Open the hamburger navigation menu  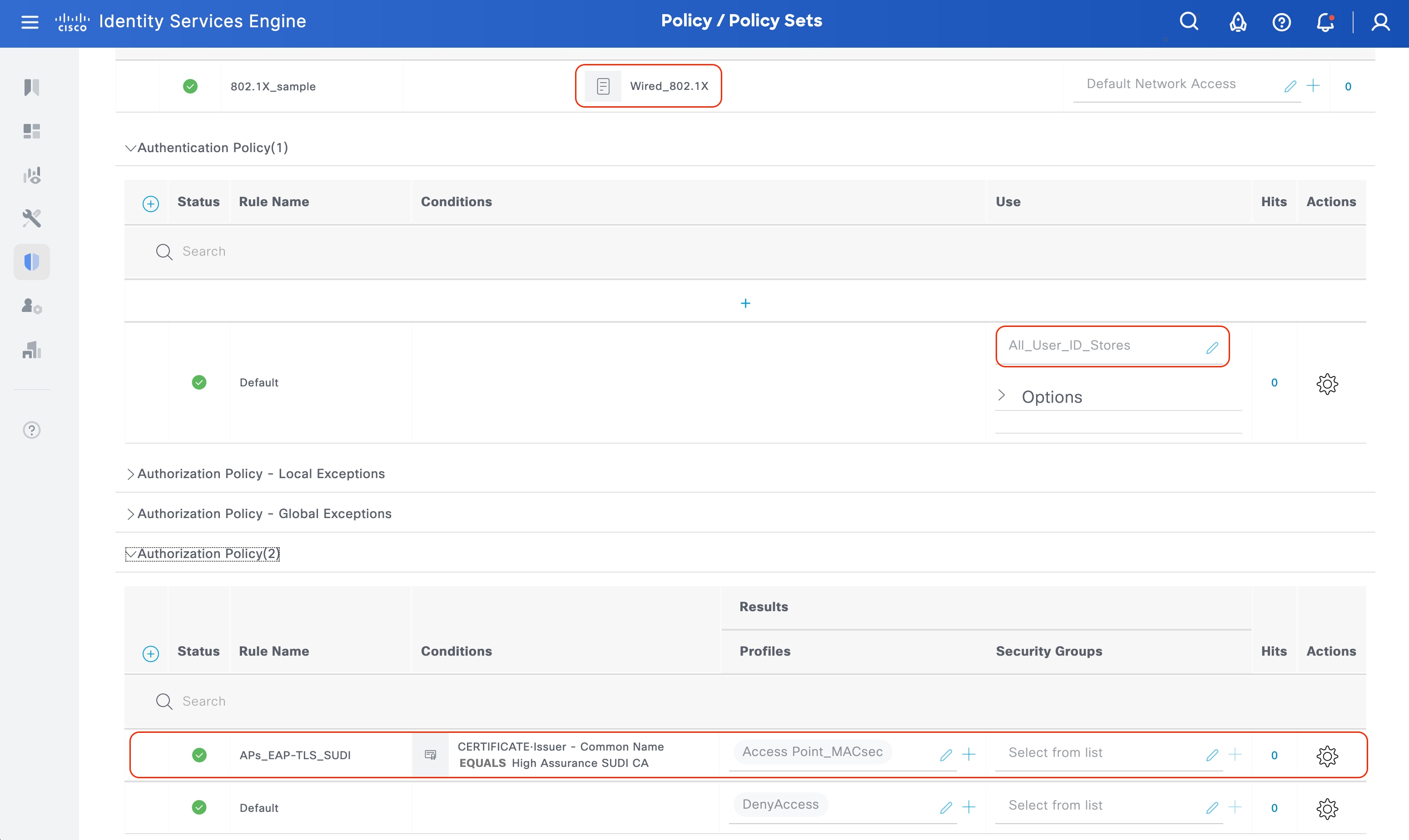tap(30, 21)
